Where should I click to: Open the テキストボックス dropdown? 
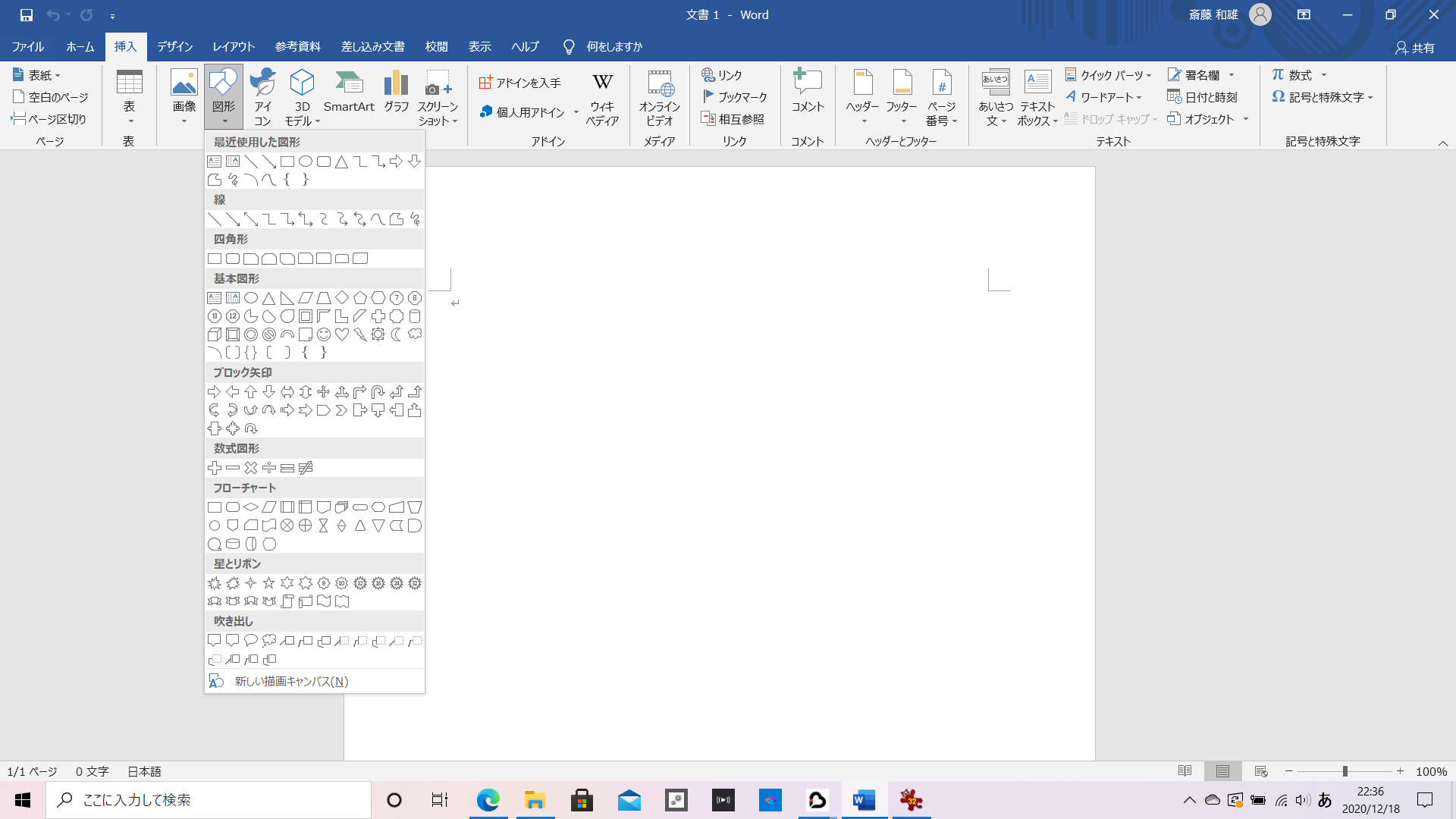coord(1037,100)
